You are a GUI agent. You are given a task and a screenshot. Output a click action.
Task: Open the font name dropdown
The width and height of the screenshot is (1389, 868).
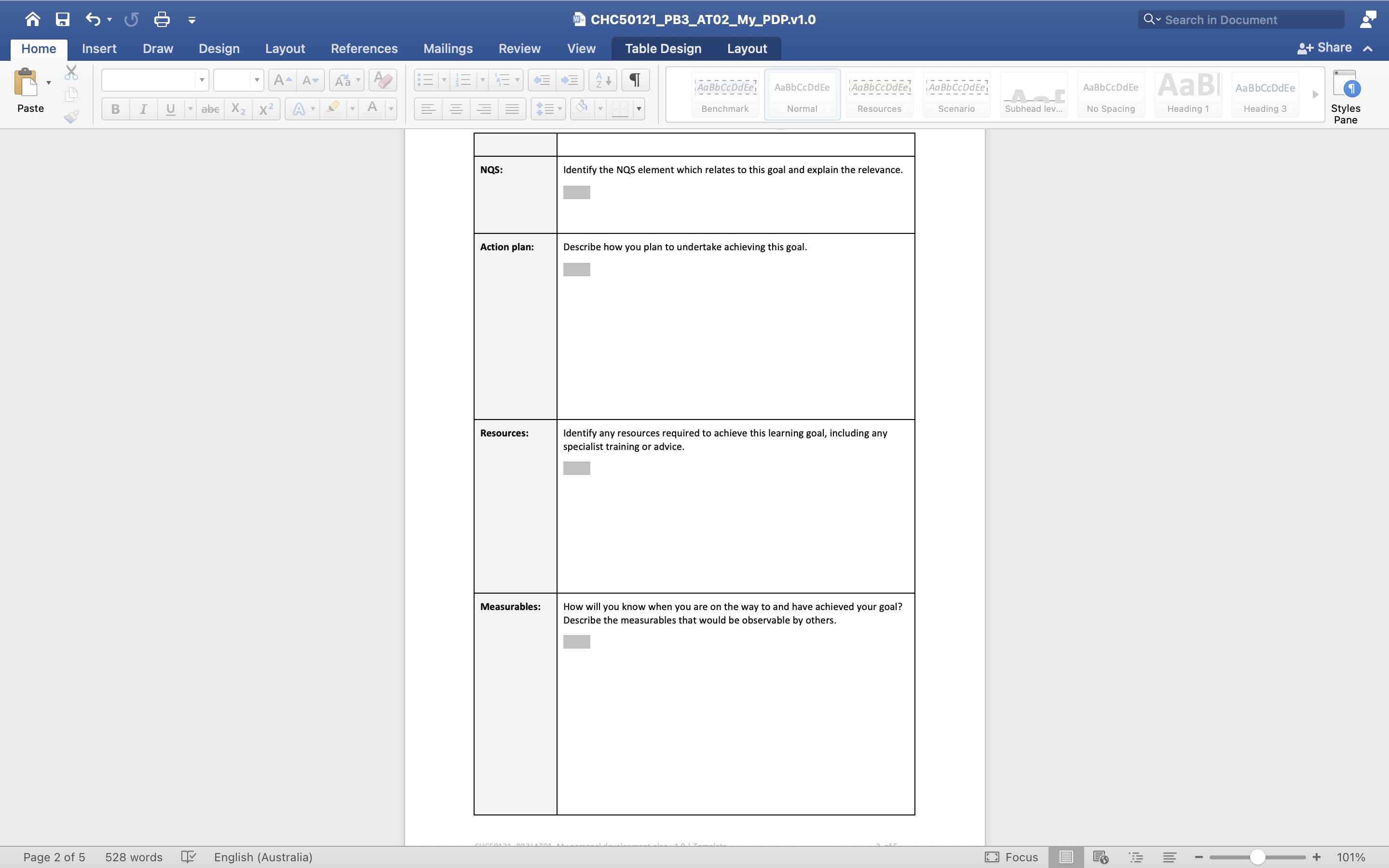coord(202,80)
